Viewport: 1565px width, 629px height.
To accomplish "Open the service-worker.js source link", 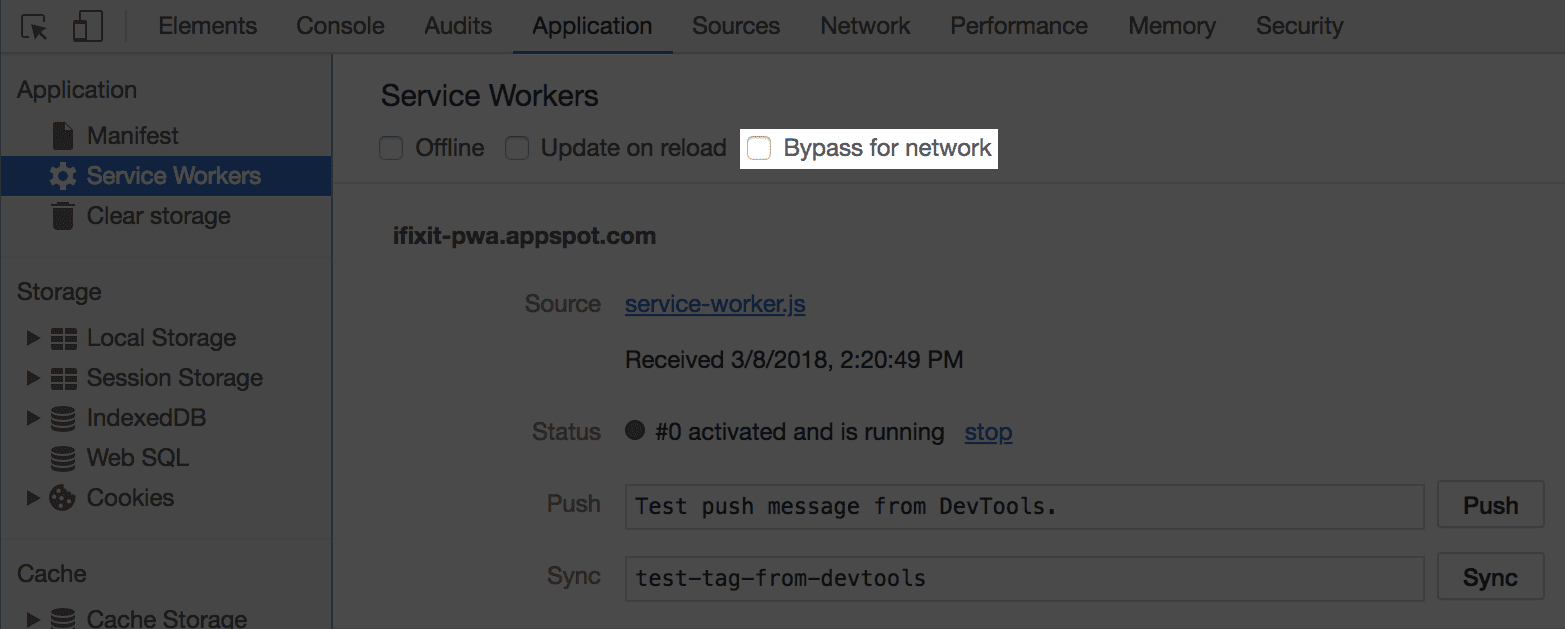I will pos(714,304).
